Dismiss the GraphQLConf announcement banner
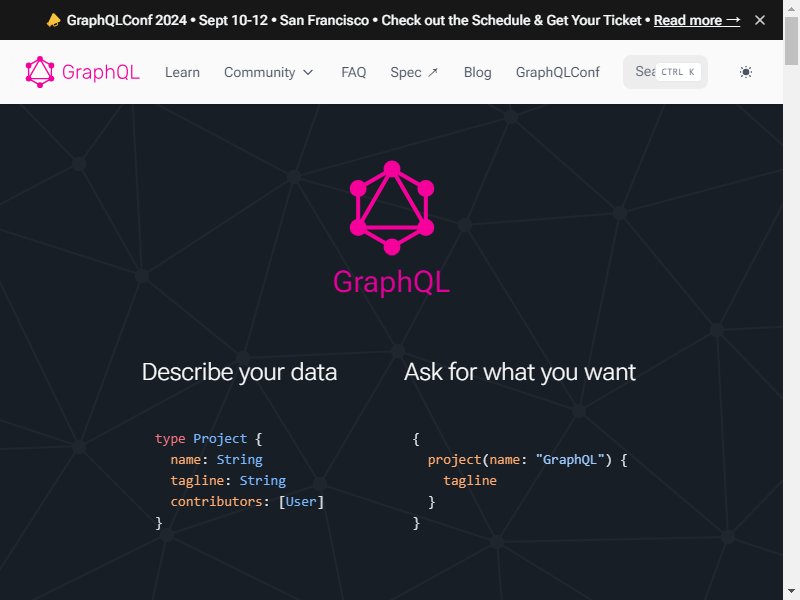This screenshot has height=600, width=800. (x=761, y=20)
